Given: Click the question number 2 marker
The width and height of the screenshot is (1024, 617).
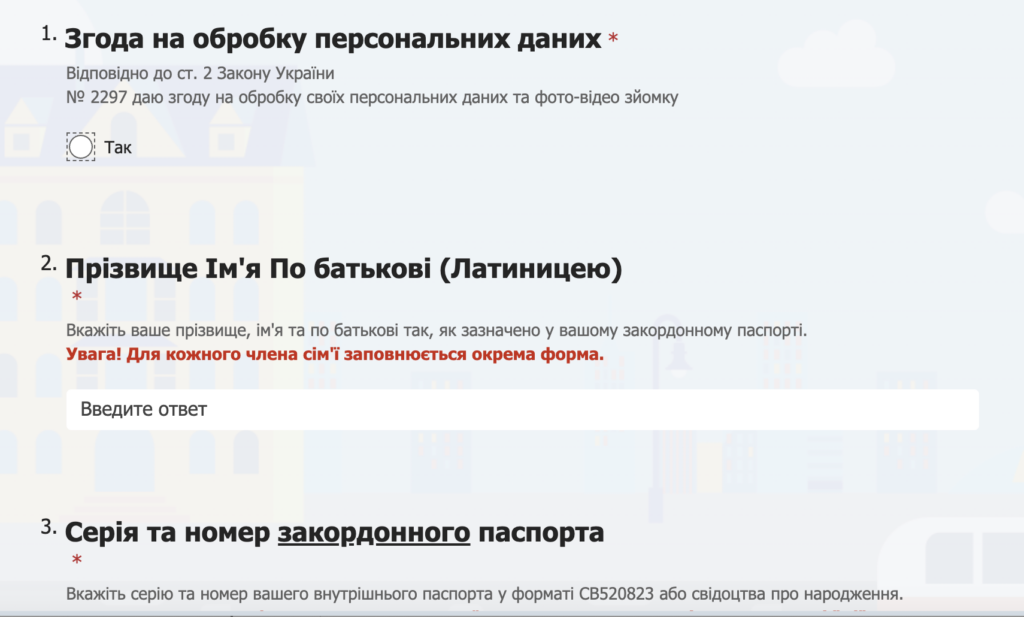Looking at the screenshot, I should [49, 263].
